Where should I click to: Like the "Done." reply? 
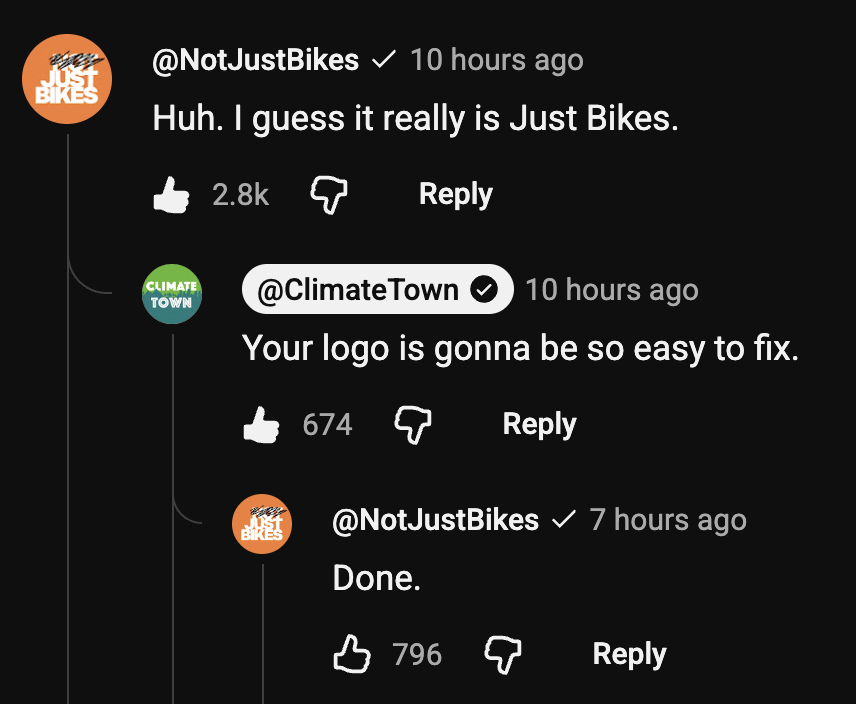(x=352, y=654)
